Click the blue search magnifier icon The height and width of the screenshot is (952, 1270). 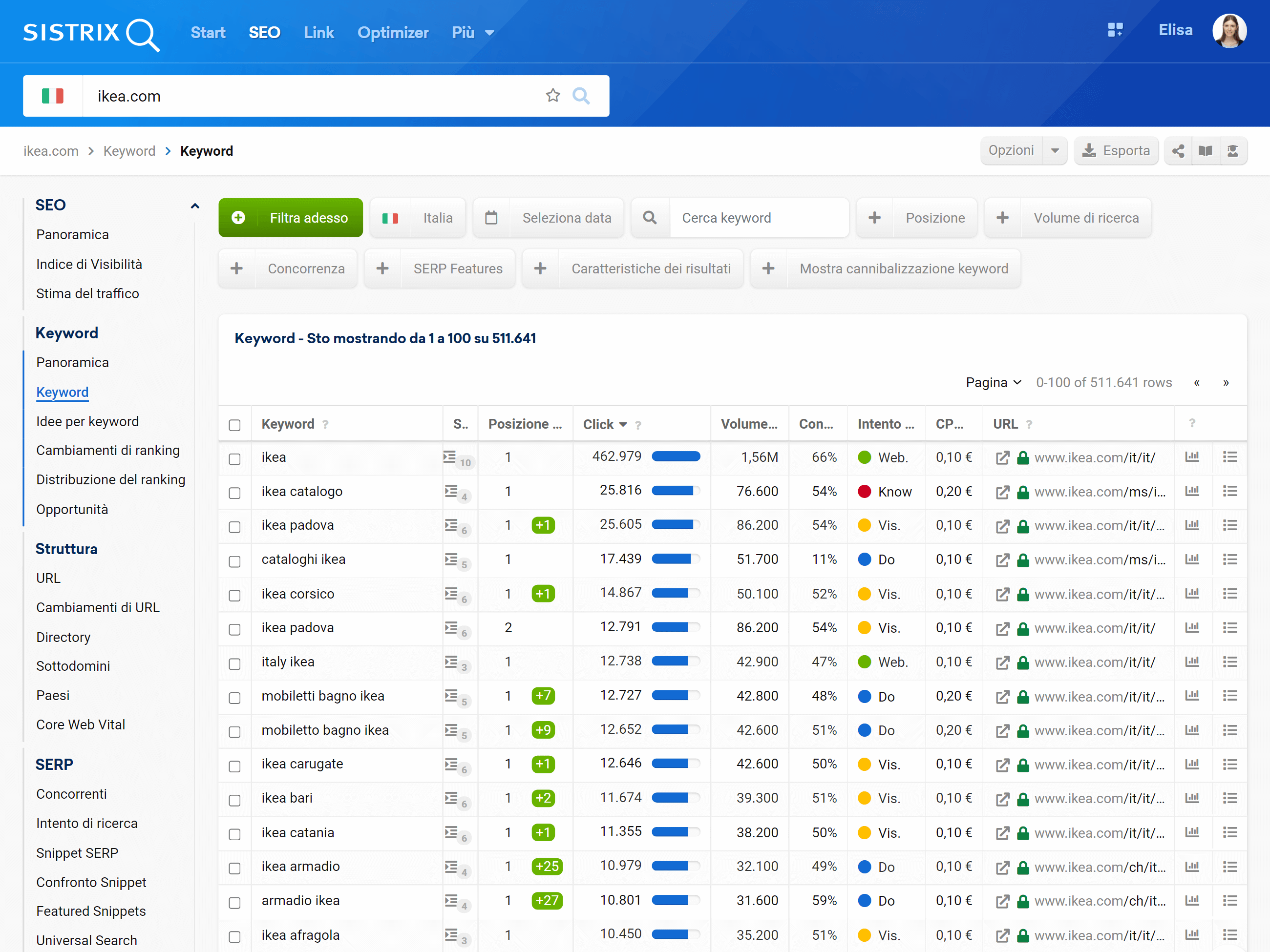pyautogui.click(x=581, y=96)
